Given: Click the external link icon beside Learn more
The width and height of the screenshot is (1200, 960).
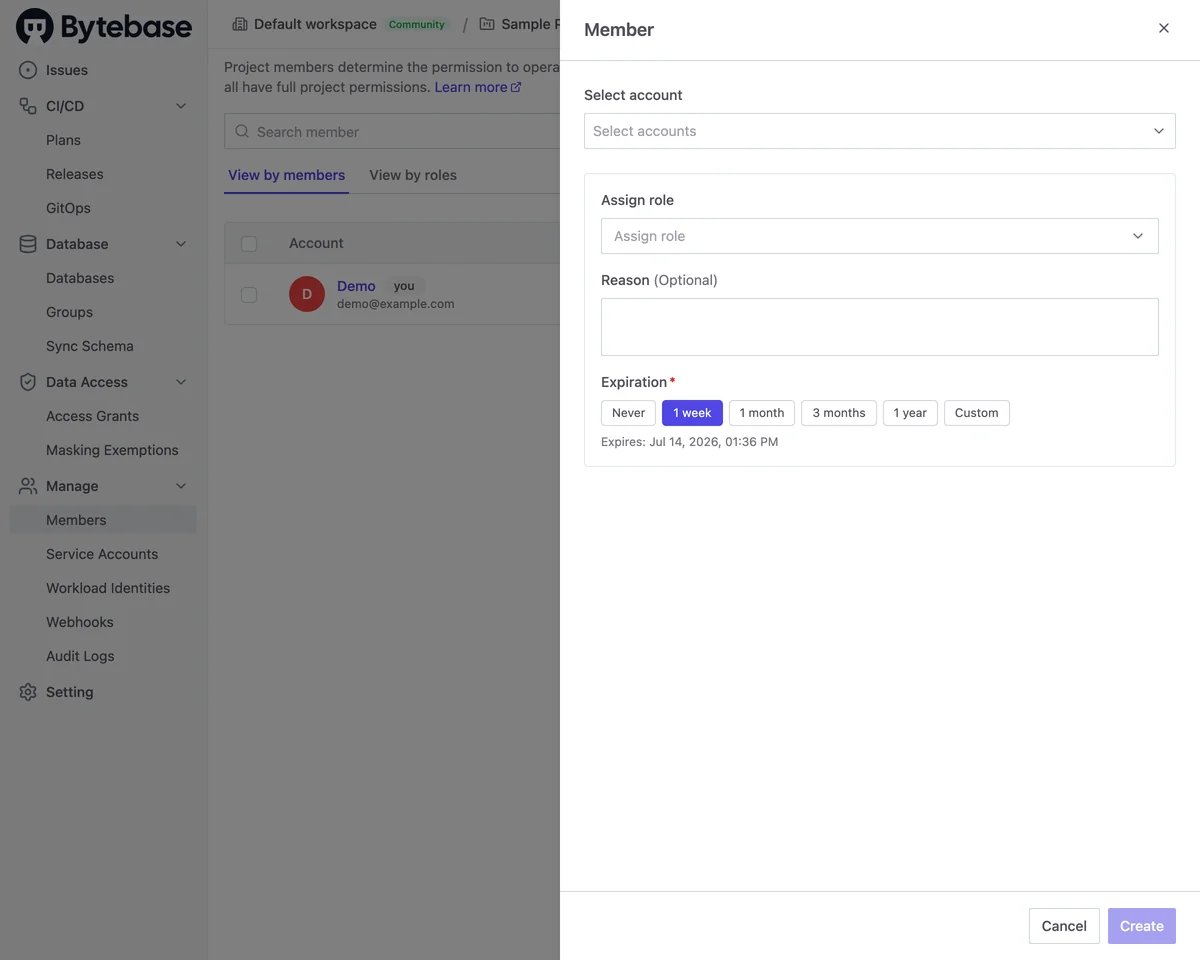Looking at the screenshot, I should [516, 87].
